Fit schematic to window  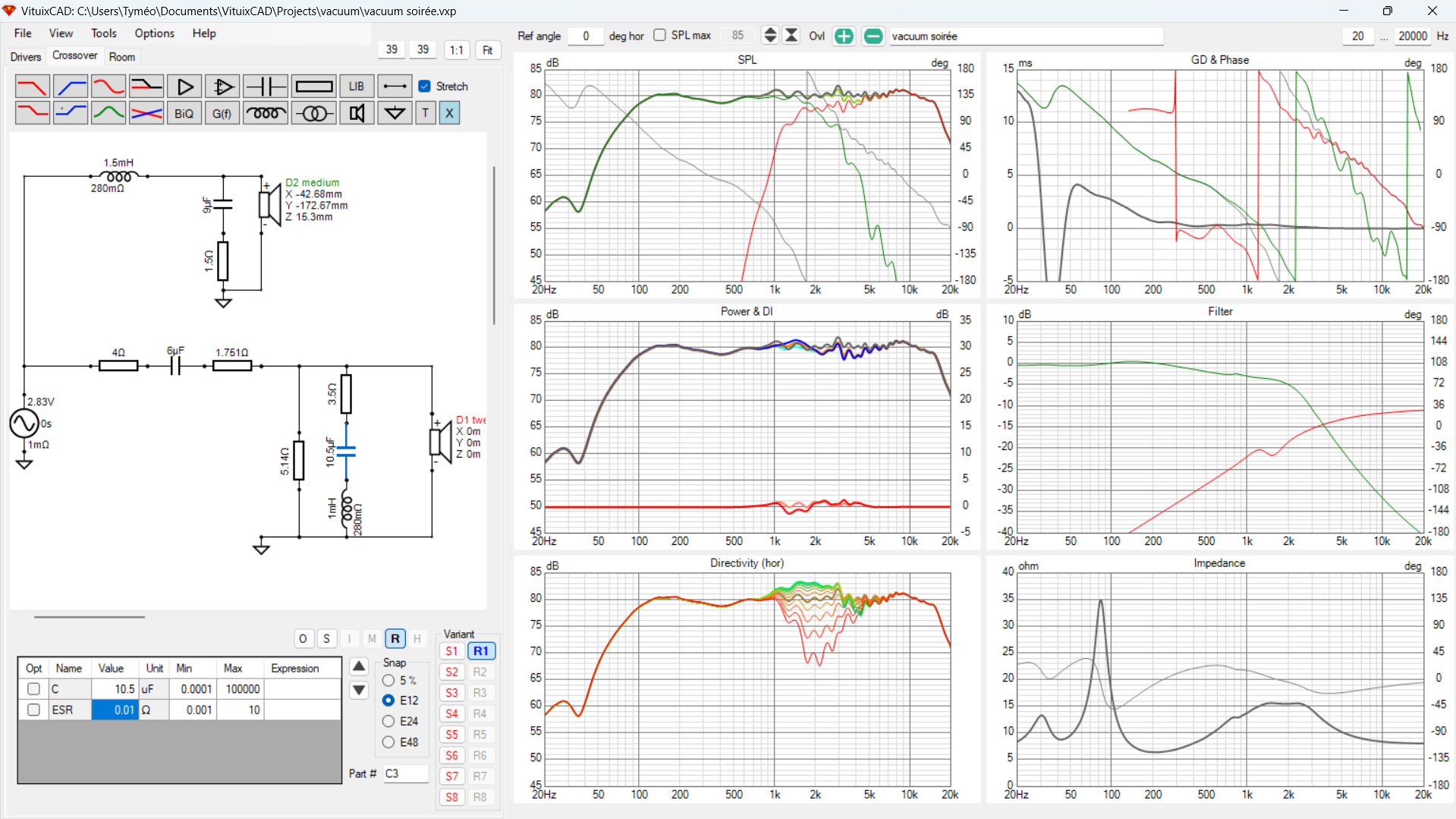[488, 50]
